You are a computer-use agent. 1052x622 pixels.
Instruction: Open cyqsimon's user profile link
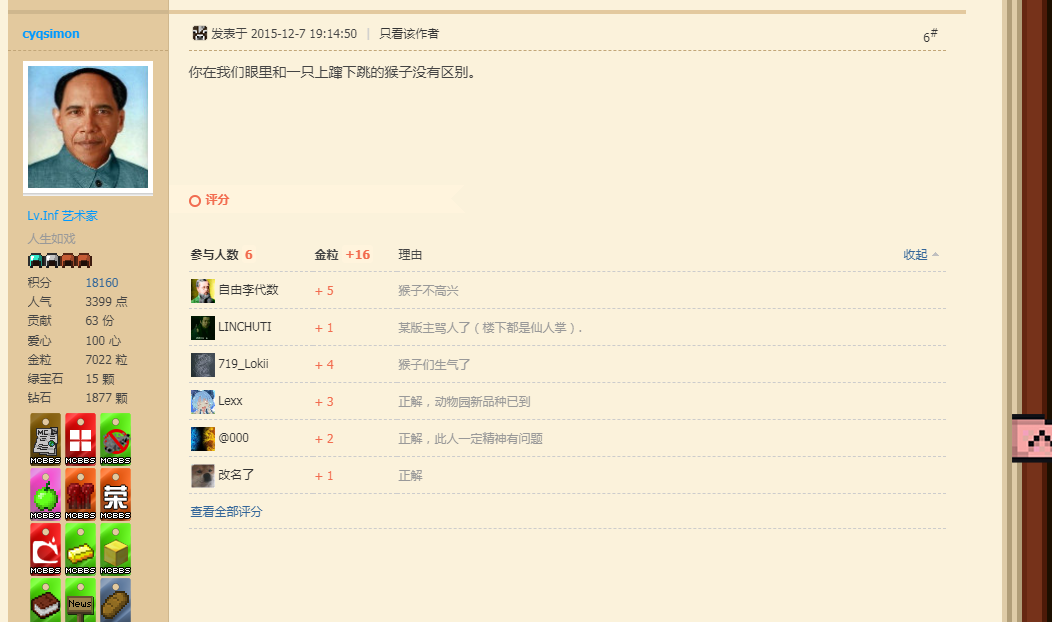click(51, 34)
